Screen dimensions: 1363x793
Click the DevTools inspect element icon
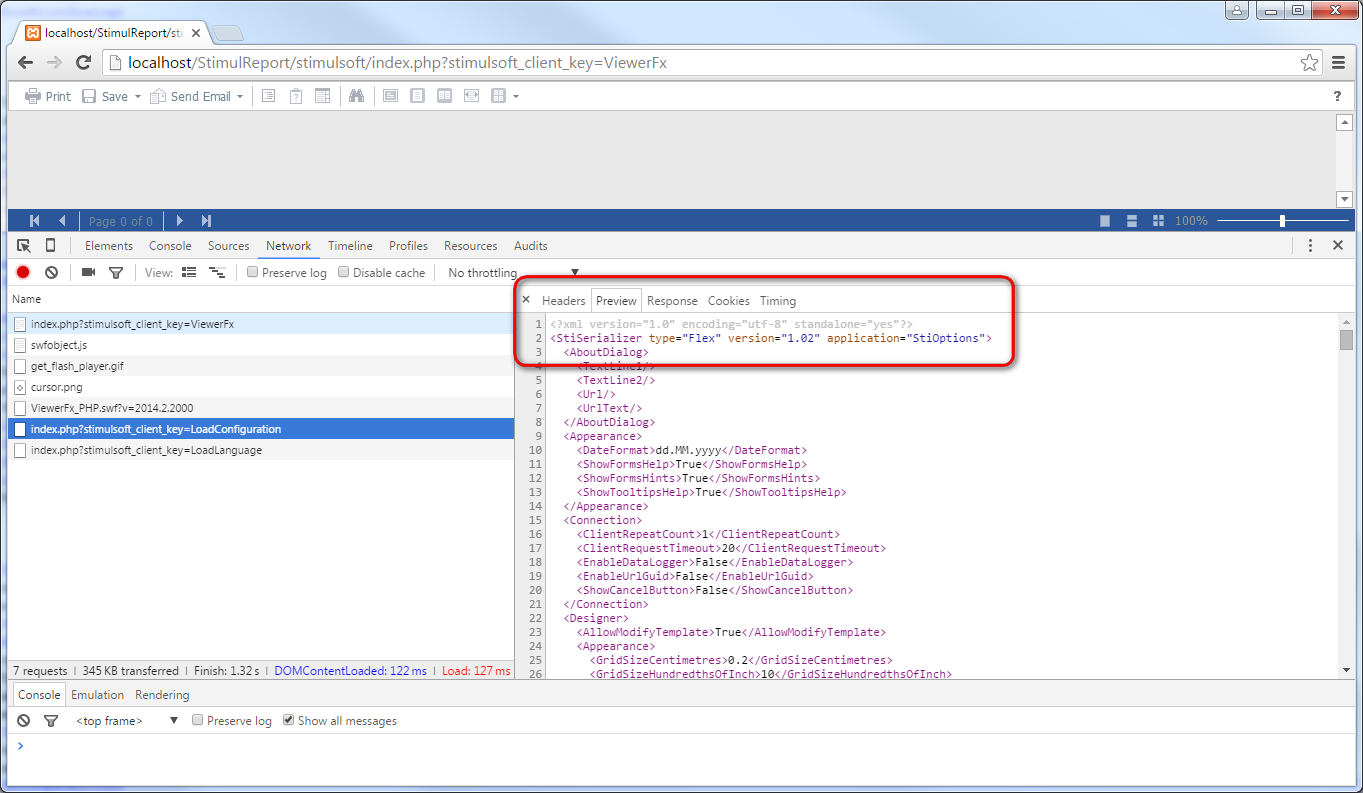(24, 246)
